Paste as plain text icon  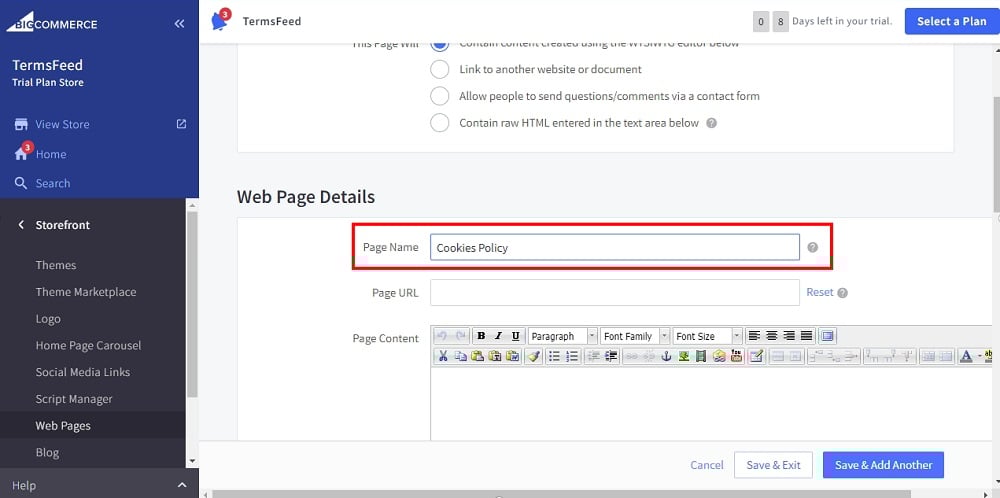point(495,356)
